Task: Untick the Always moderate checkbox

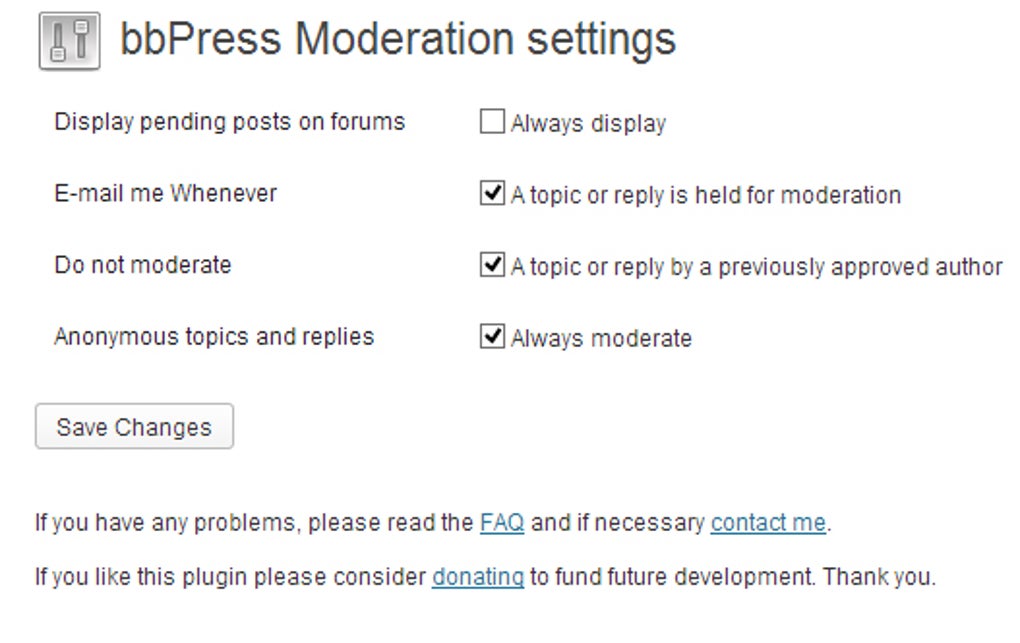Action: 491,337
